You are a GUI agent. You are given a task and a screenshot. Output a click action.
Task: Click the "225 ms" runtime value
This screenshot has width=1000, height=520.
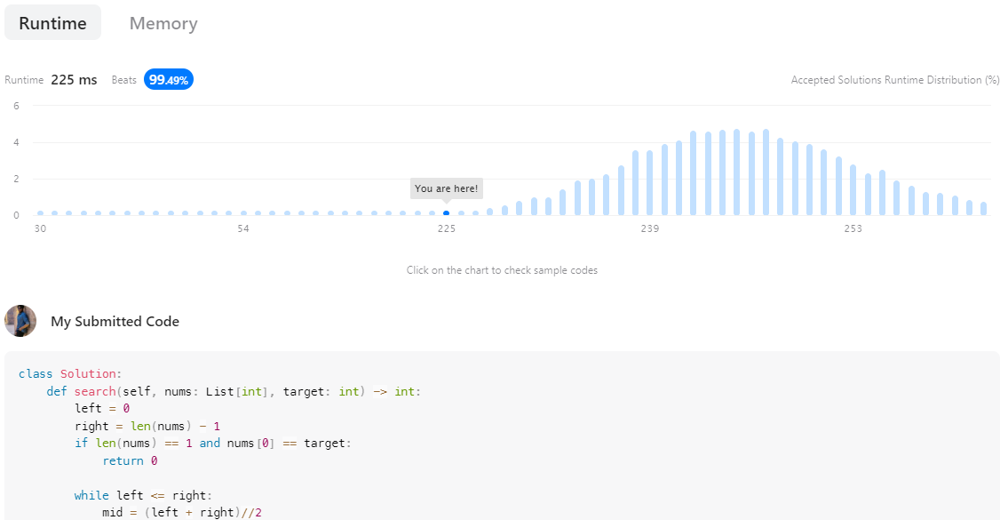tap(74, 80)
